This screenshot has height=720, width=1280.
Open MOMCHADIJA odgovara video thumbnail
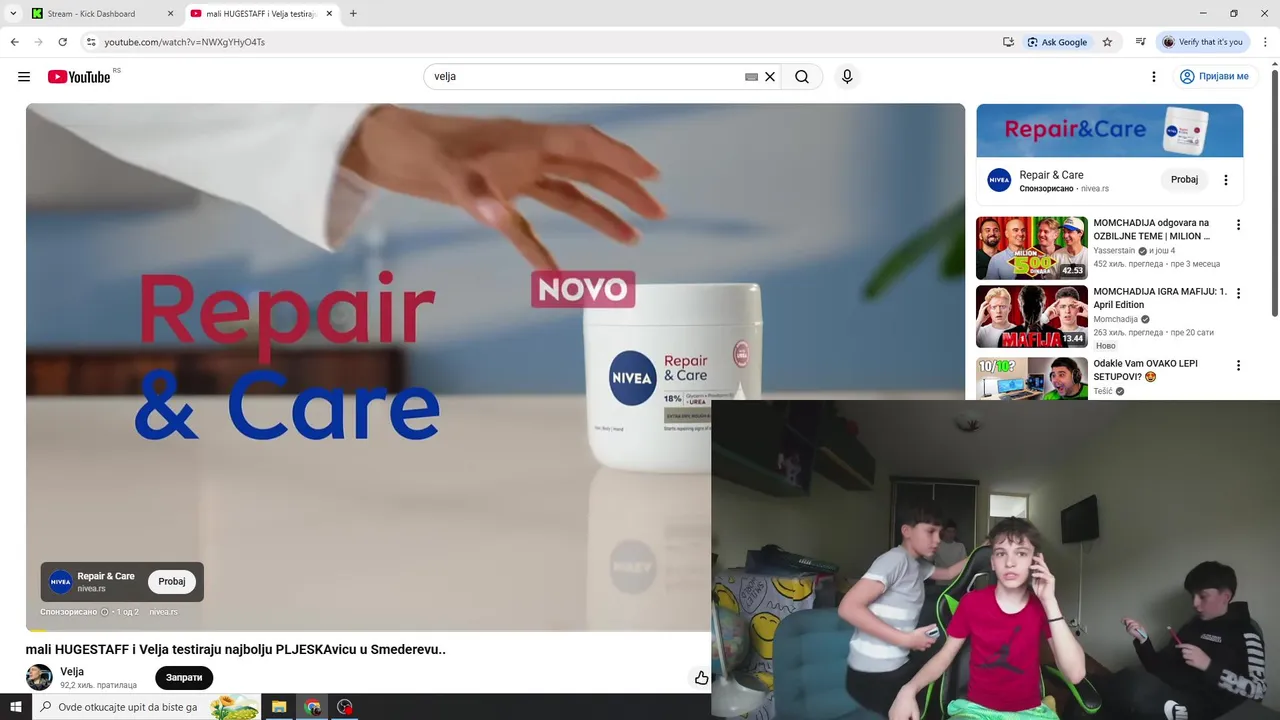point(1031,248)
